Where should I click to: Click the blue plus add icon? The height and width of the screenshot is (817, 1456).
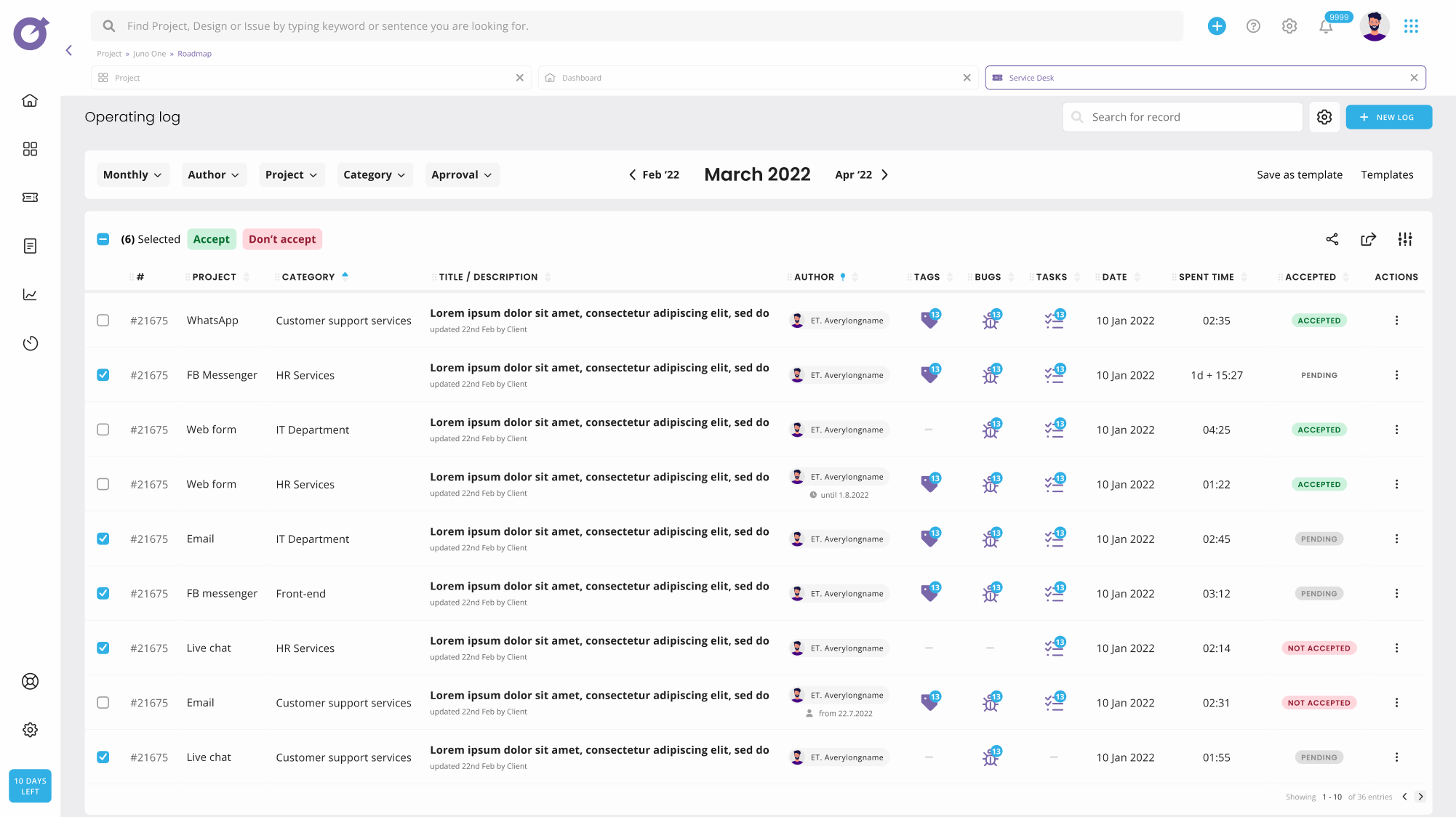point(1217,26)
